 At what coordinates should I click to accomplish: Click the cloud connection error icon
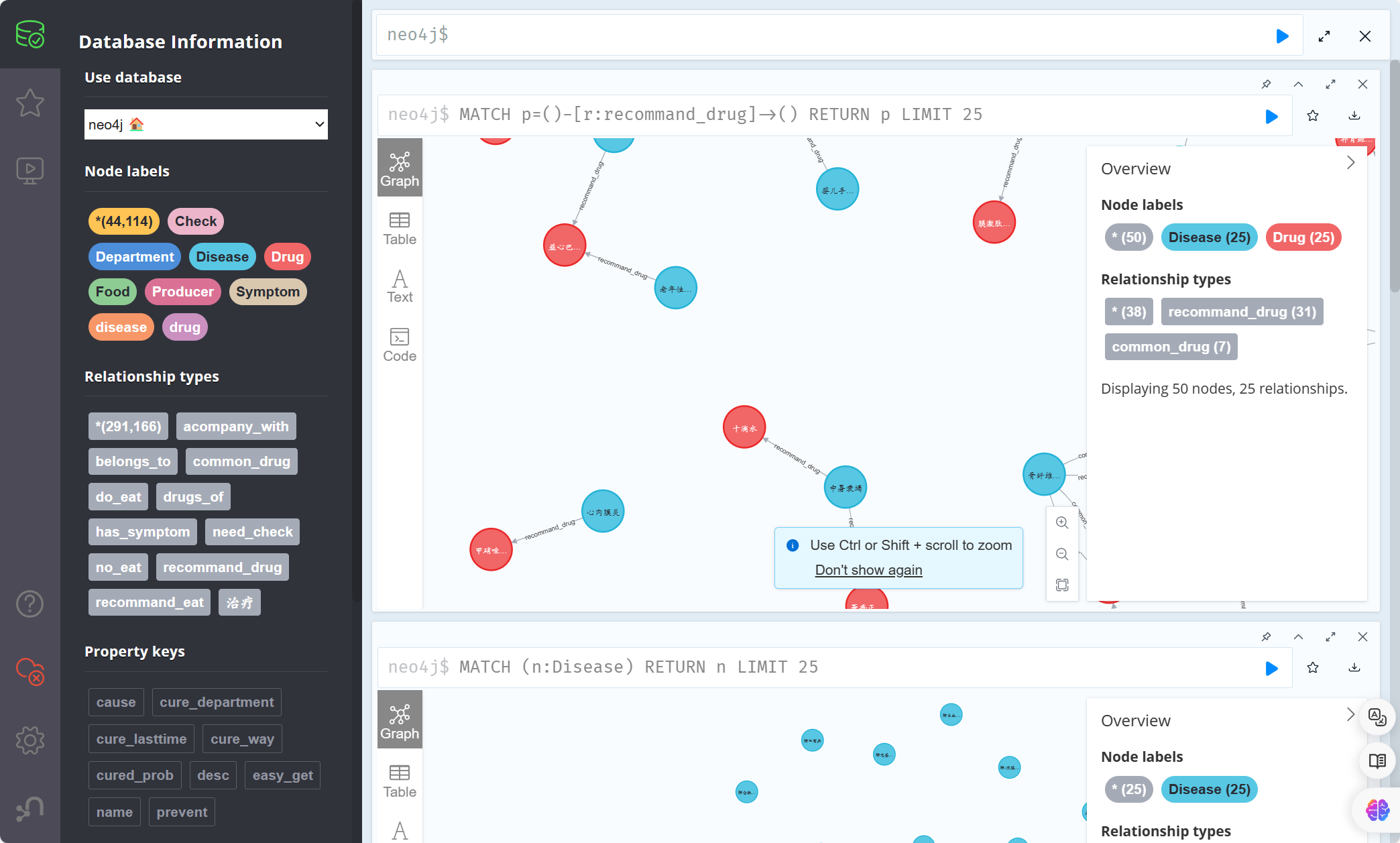(x=30, y=671)
